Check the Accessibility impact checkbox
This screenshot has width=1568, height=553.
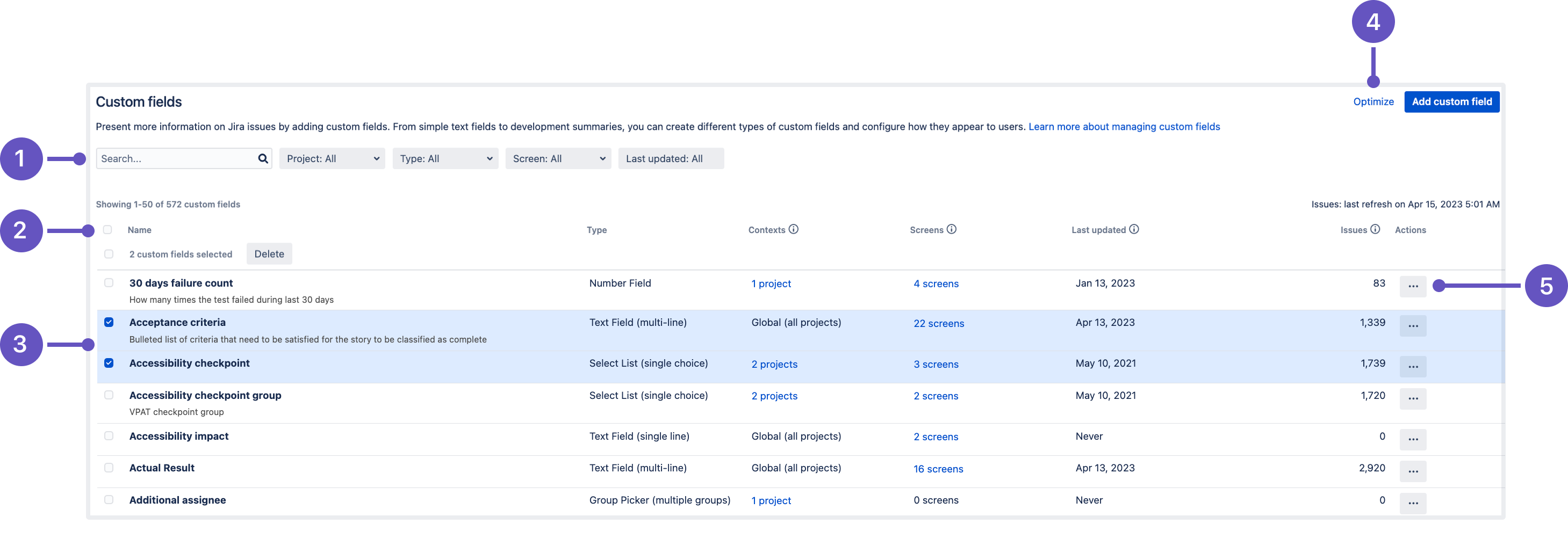[109, 436]
